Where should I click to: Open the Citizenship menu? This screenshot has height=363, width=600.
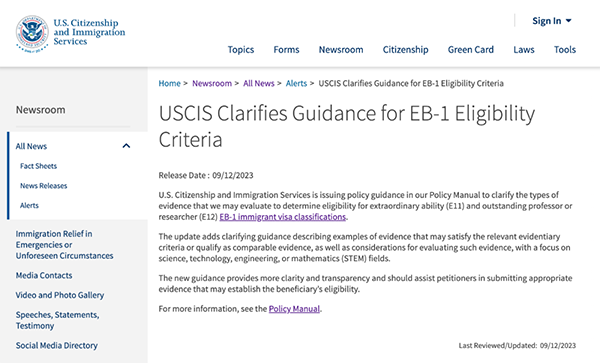click(x=405, y=49)
